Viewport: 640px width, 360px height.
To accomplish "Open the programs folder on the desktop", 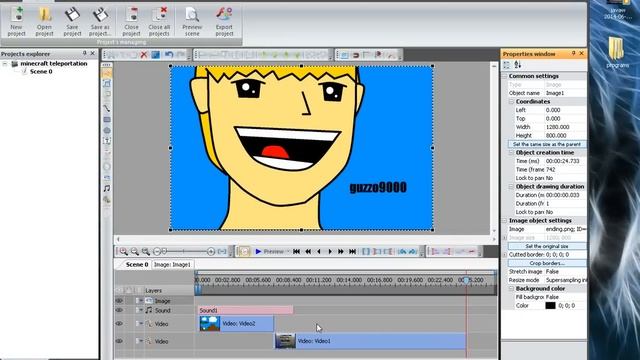I will coord(617,52).
